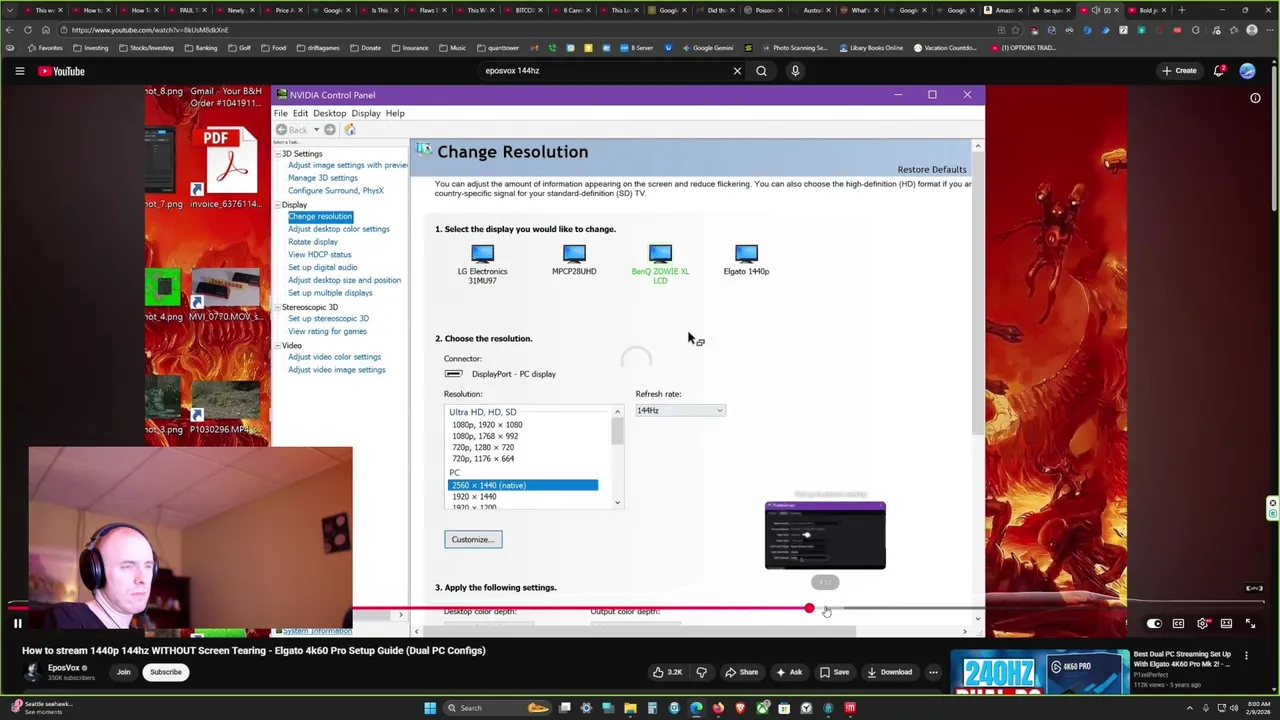The height and width of the screenshot is (720, 1280).
Task: Join the EposVox channel membership
Action: [x=123, y=672]
